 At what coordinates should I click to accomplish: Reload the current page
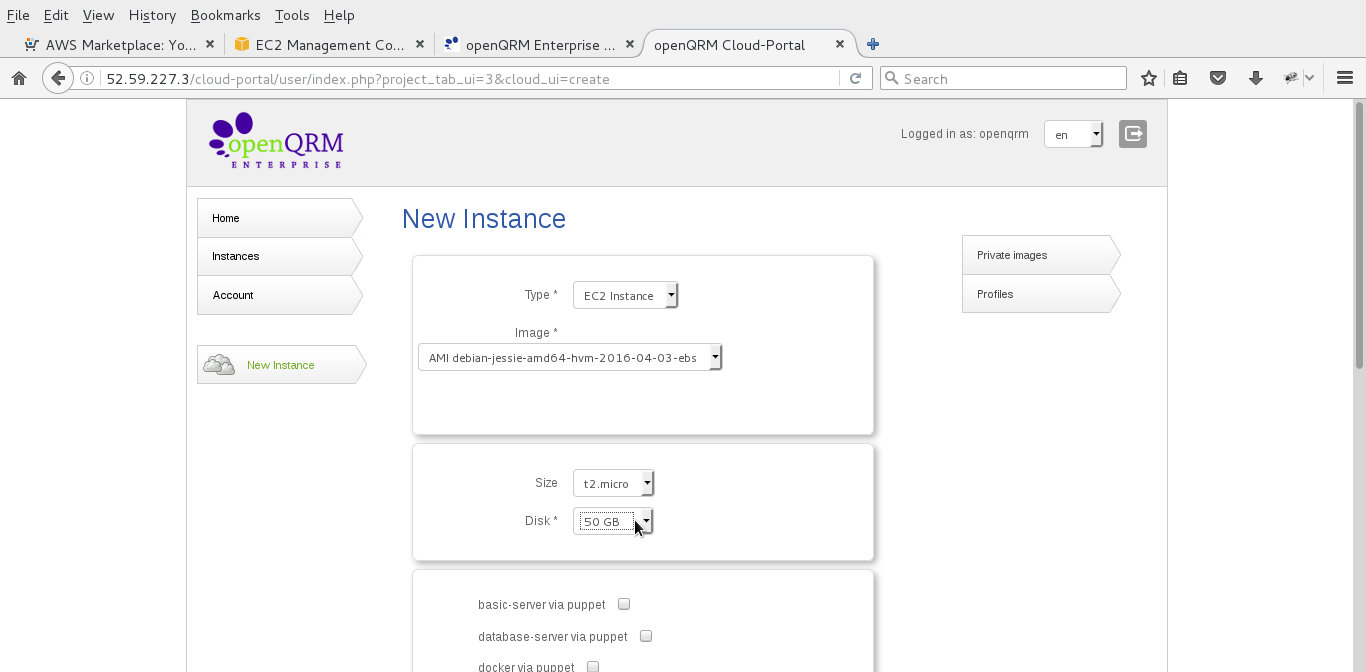(x=855, y=79)
